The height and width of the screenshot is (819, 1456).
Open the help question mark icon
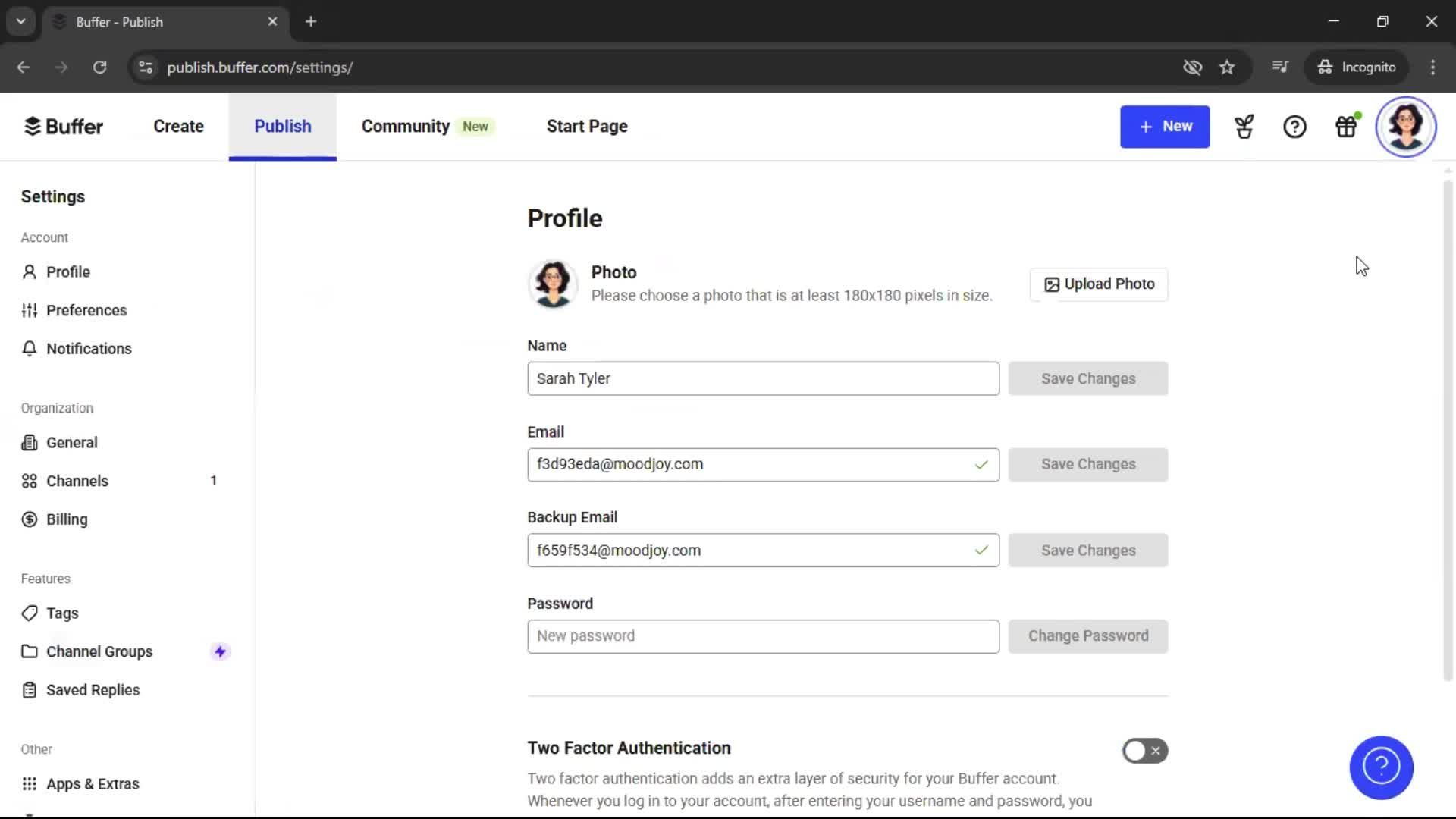click(x=1294, y=127)
